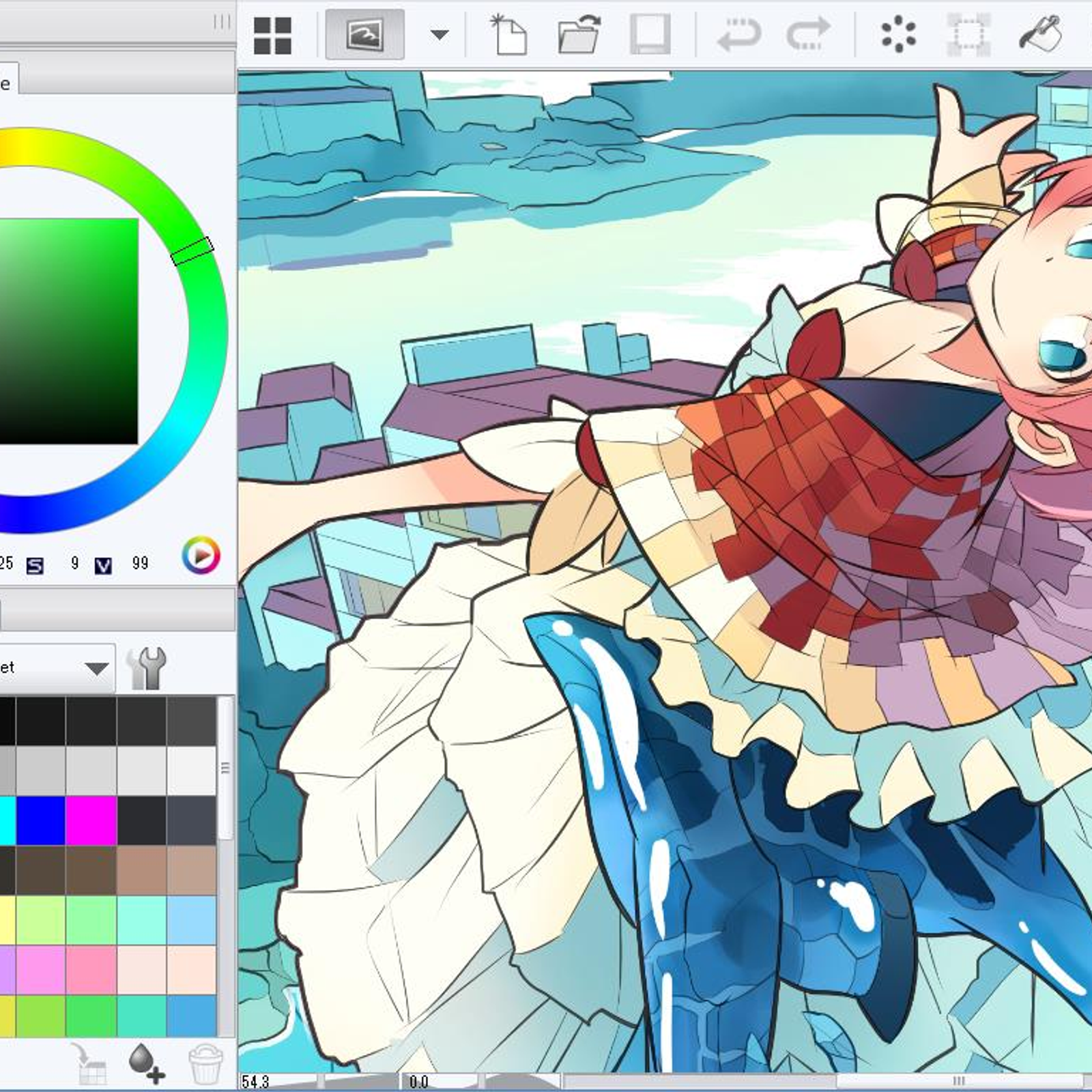The width and height of the screenshot is (1092, 1092).
Task: Select the tan brown swatch at row end
Action: tap(192, 870)
